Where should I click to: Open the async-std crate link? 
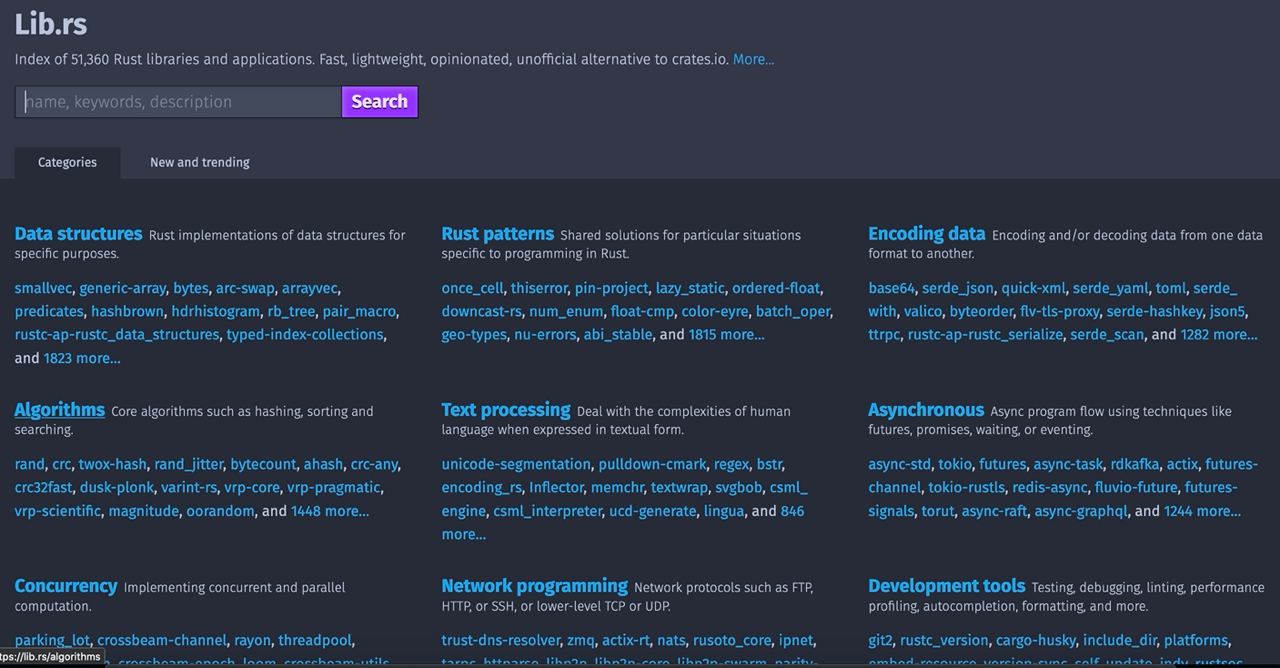pos(899,464)
